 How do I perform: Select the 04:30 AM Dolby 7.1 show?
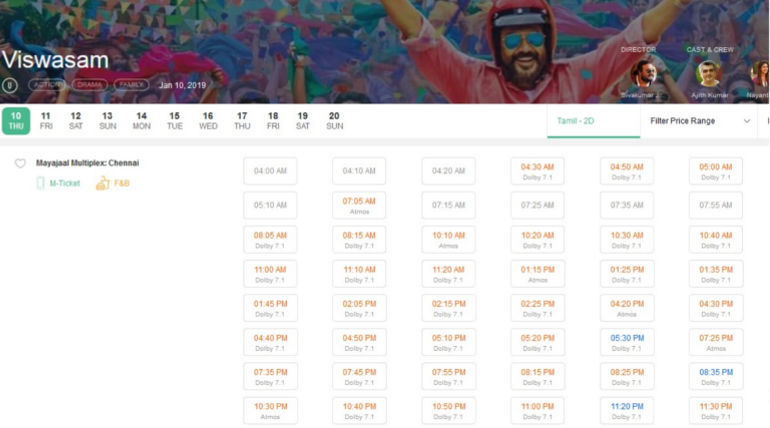click(538, 171)
